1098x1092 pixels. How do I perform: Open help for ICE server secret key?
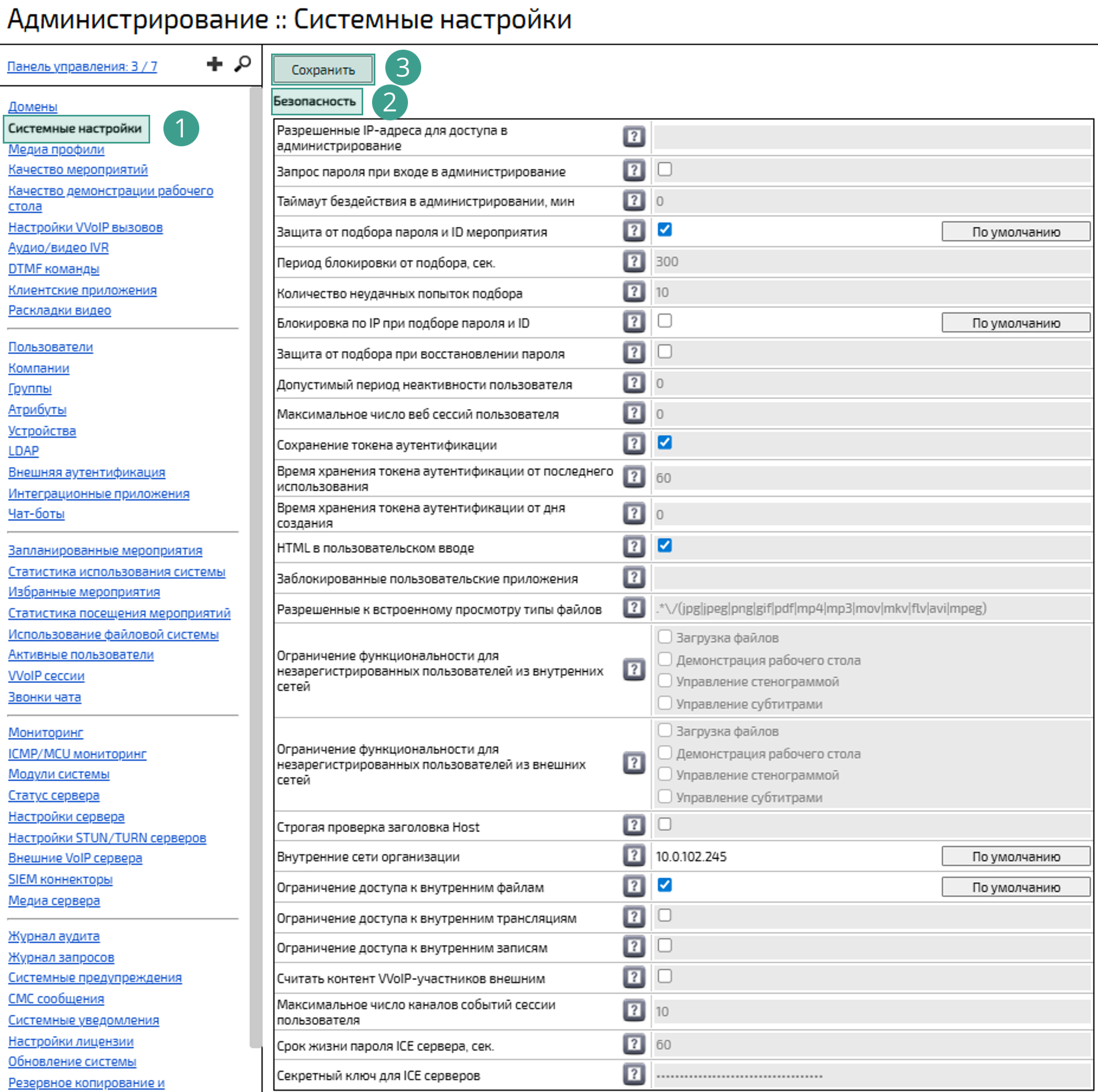(634, 1074)
